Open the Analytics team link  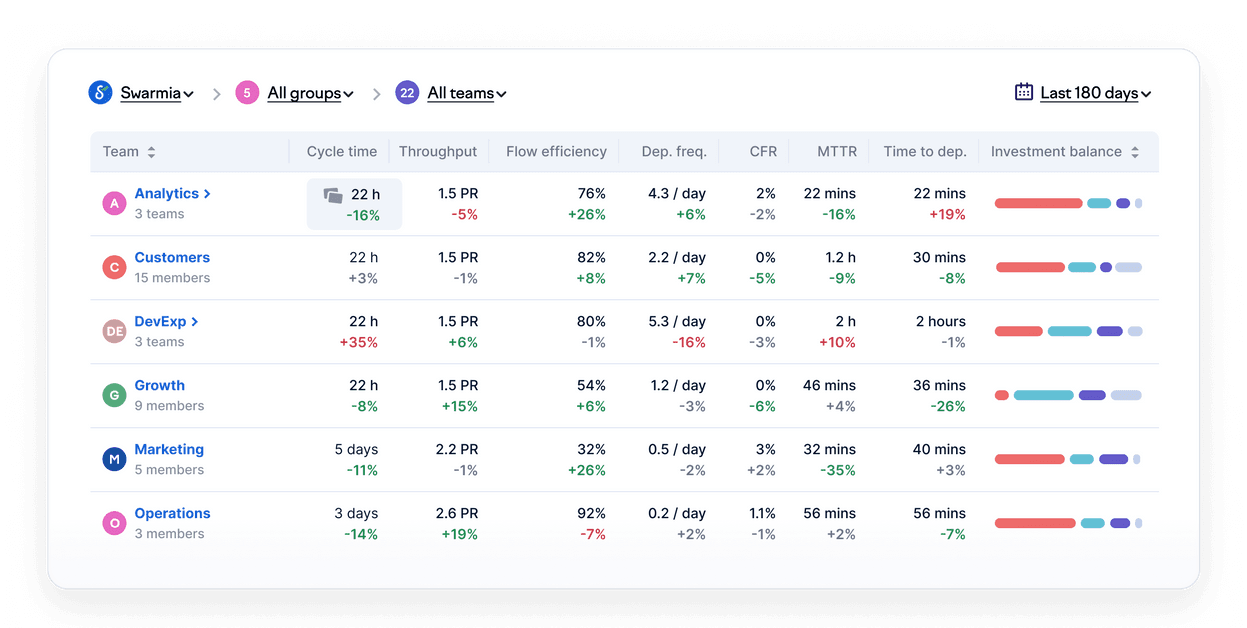click(x=167, y=194)
